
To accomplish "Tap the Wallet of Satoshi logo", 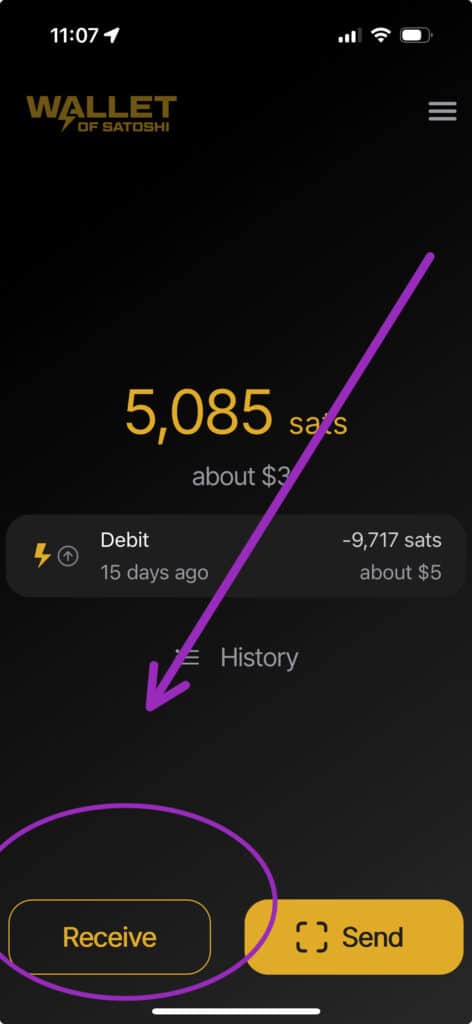I will pos(101,114).
